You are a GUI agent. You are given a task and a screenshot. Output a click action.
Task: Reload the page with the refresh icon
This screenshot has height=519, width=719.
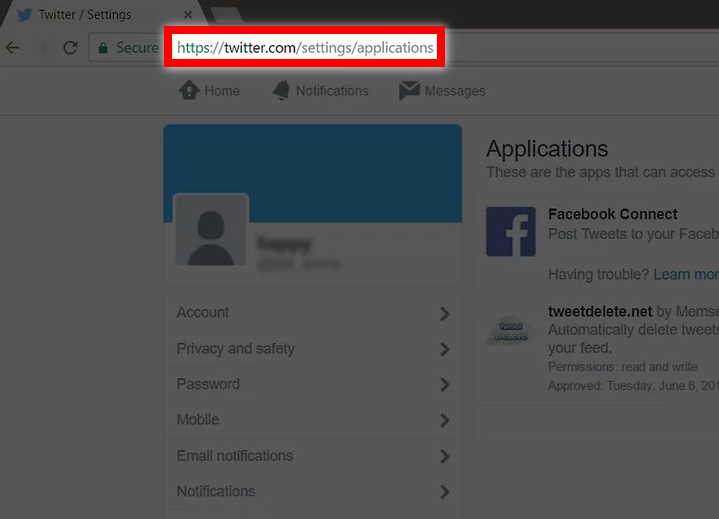pyautogui.click(x=70, y=48)
